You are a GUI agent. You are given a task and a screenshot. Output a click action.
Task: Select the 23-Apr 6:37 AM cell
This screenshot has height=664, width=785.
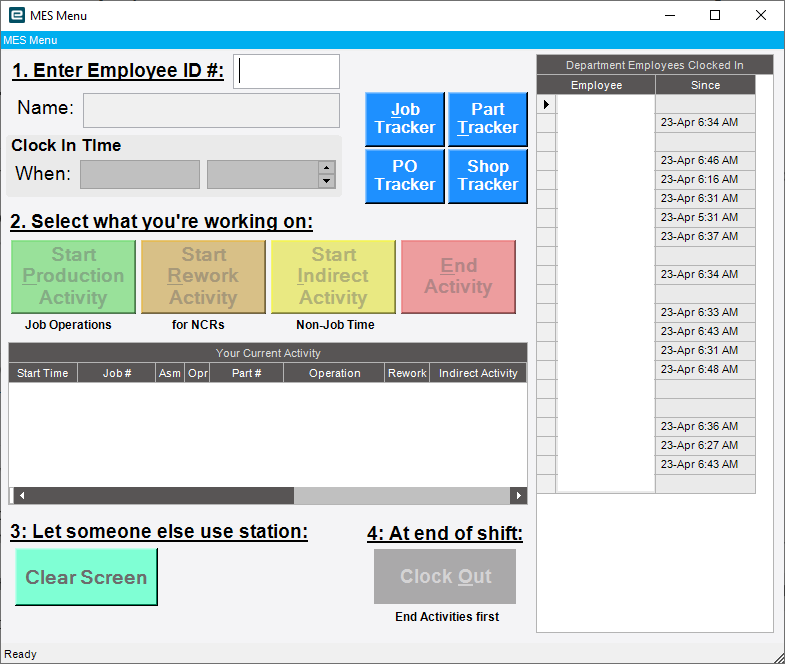point(705,237)
